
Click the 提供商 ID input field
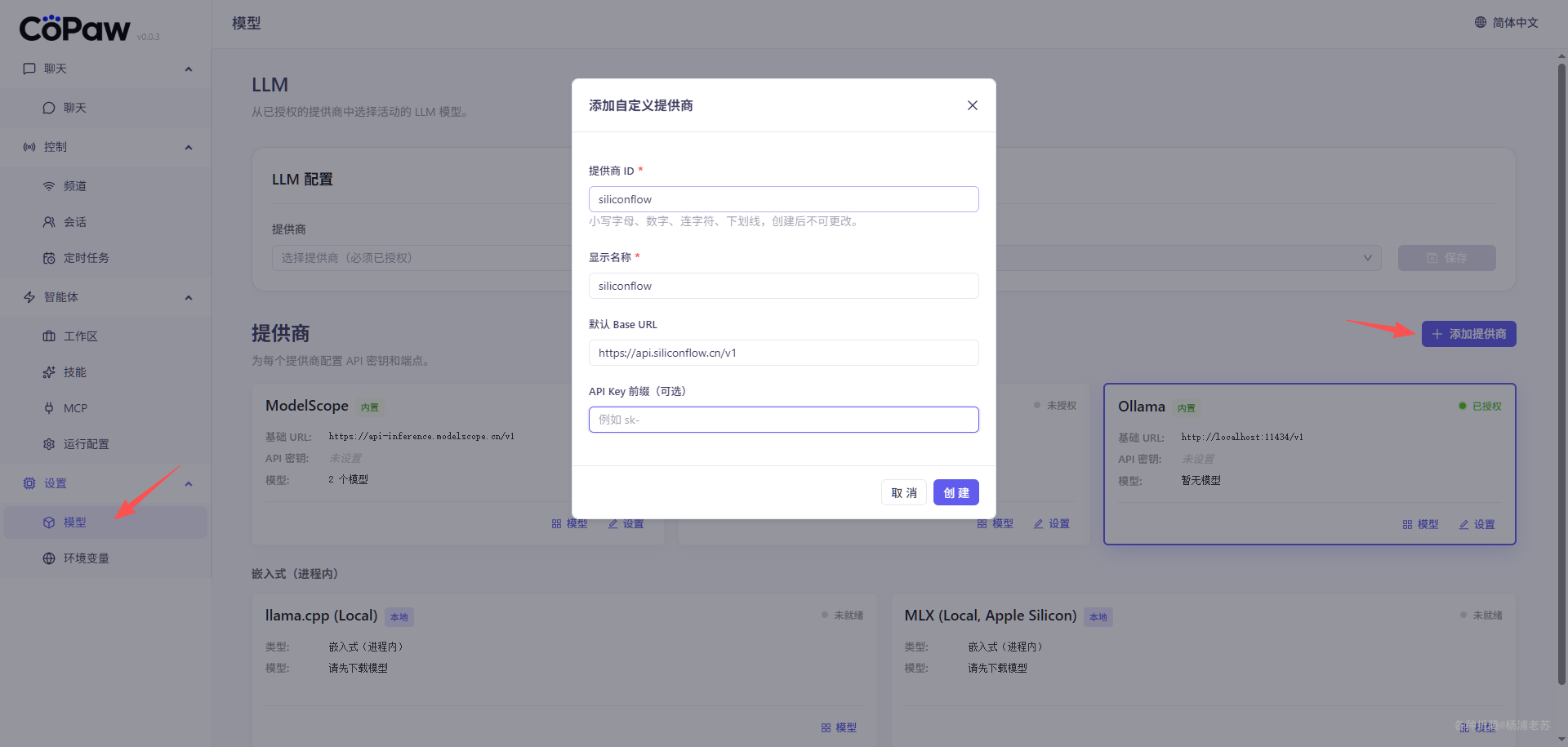click(x=783, y=199)
